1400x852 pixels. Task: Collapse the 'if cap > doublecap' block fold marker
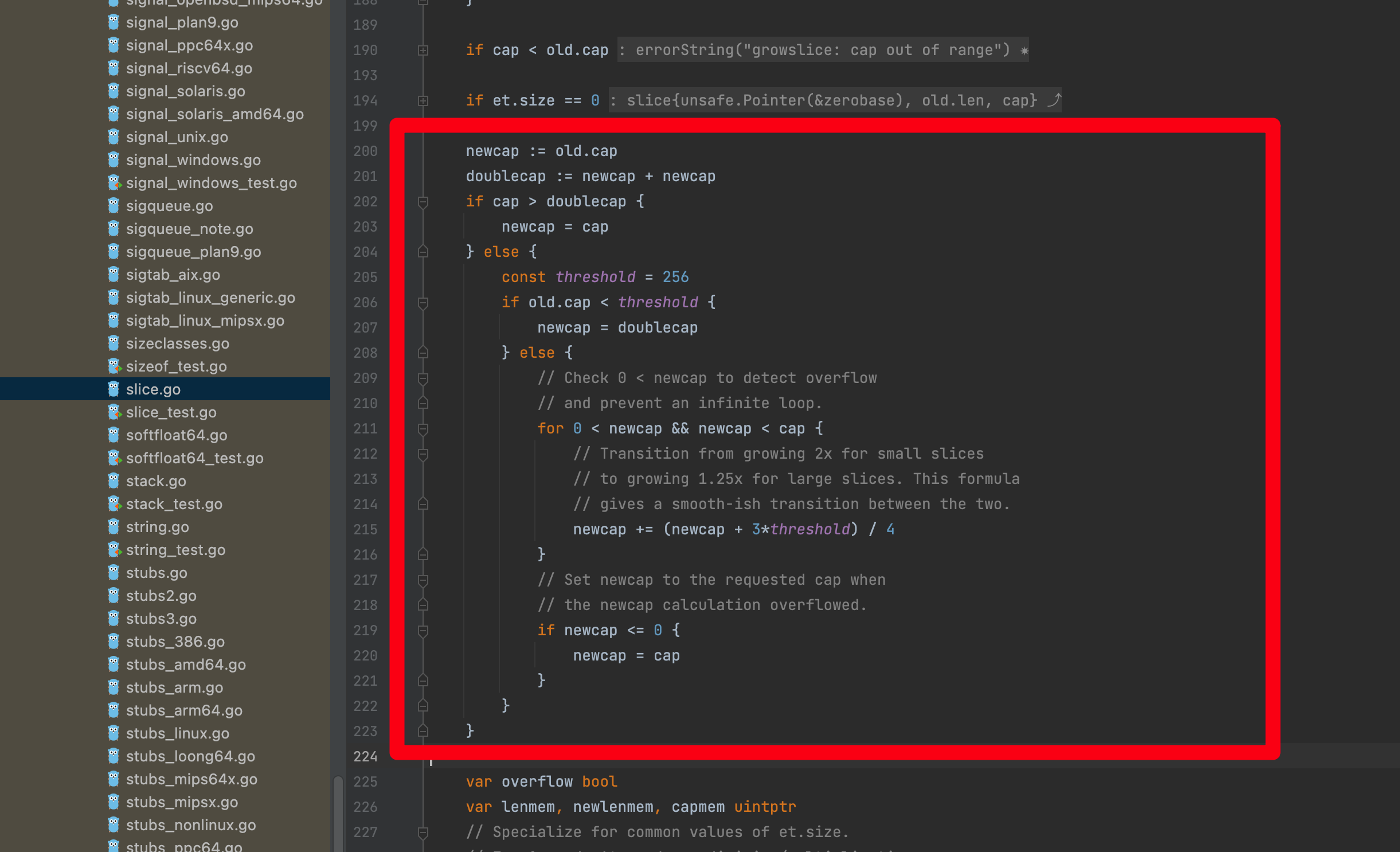pos(423,202)
